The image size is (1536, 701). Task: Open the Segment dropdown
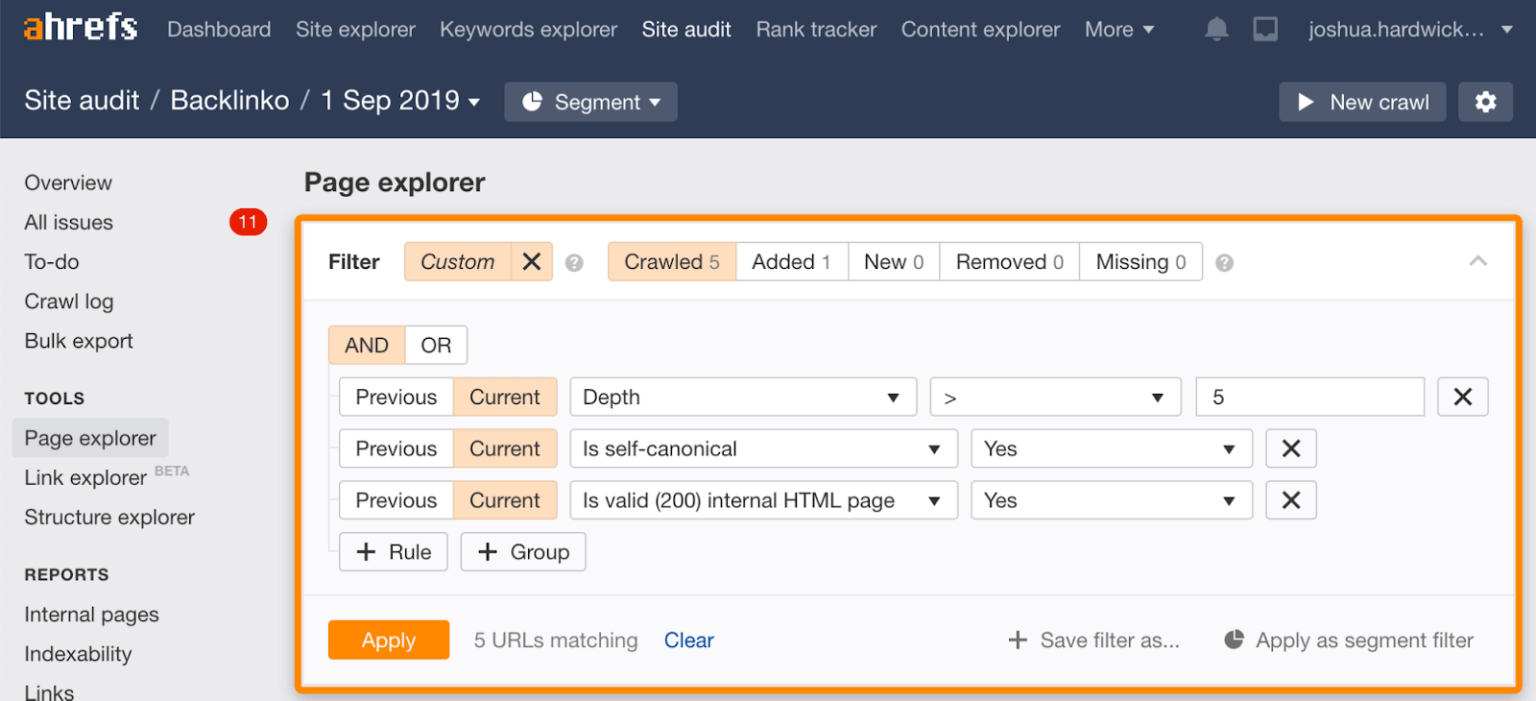(x=590, y=101)
